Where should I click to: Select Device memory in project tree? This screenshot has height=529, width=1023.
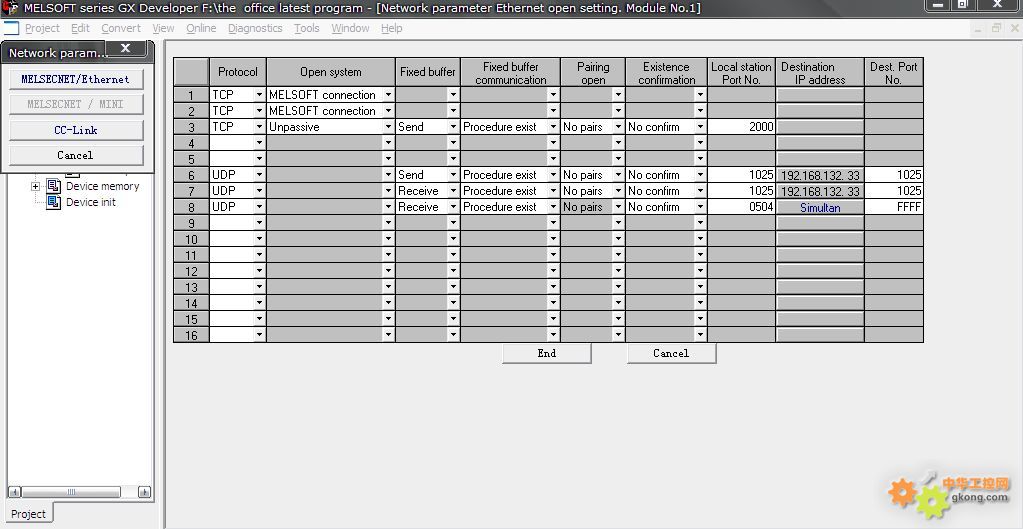102,186
